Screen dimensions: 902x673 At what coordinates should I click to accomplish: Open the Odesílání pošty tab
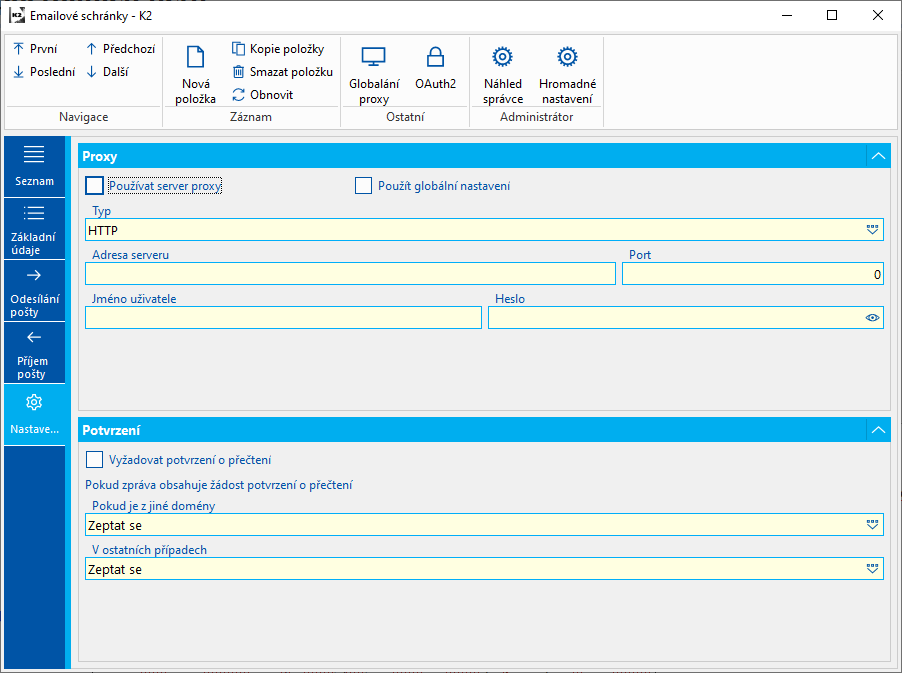pos(34,290)
